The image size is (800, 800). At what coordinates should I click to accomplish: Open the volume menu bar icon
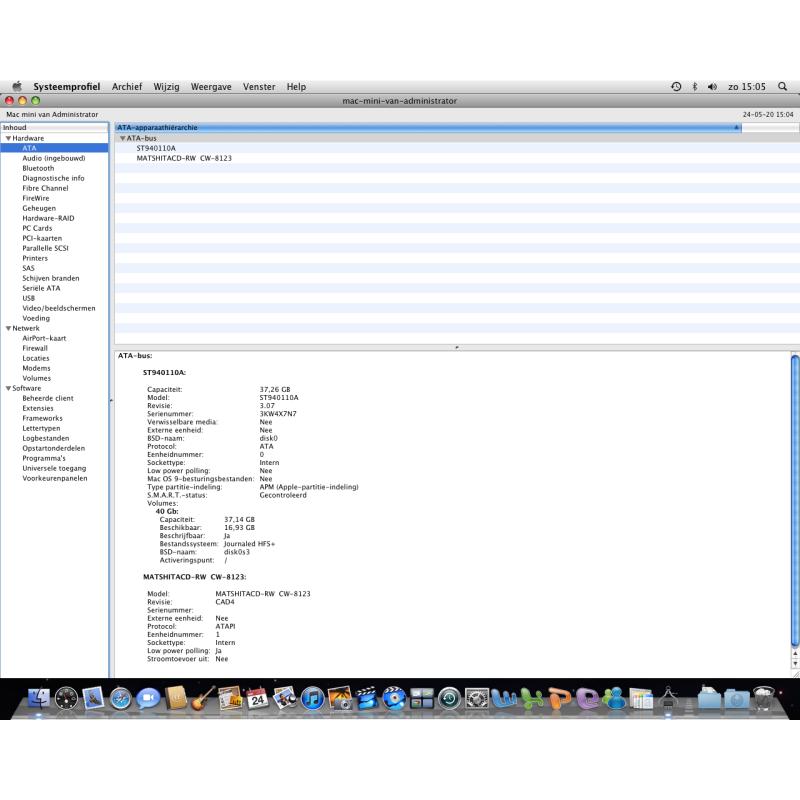click(712, 87)
